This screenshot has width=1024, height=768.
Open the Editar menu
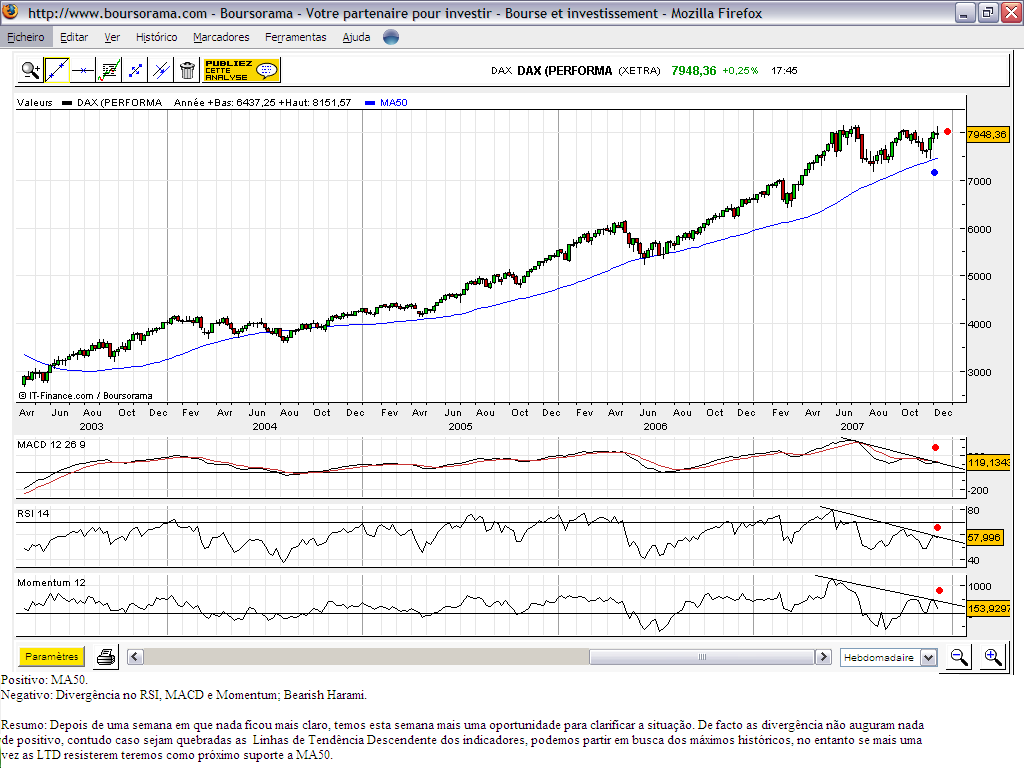coord(74,37)
